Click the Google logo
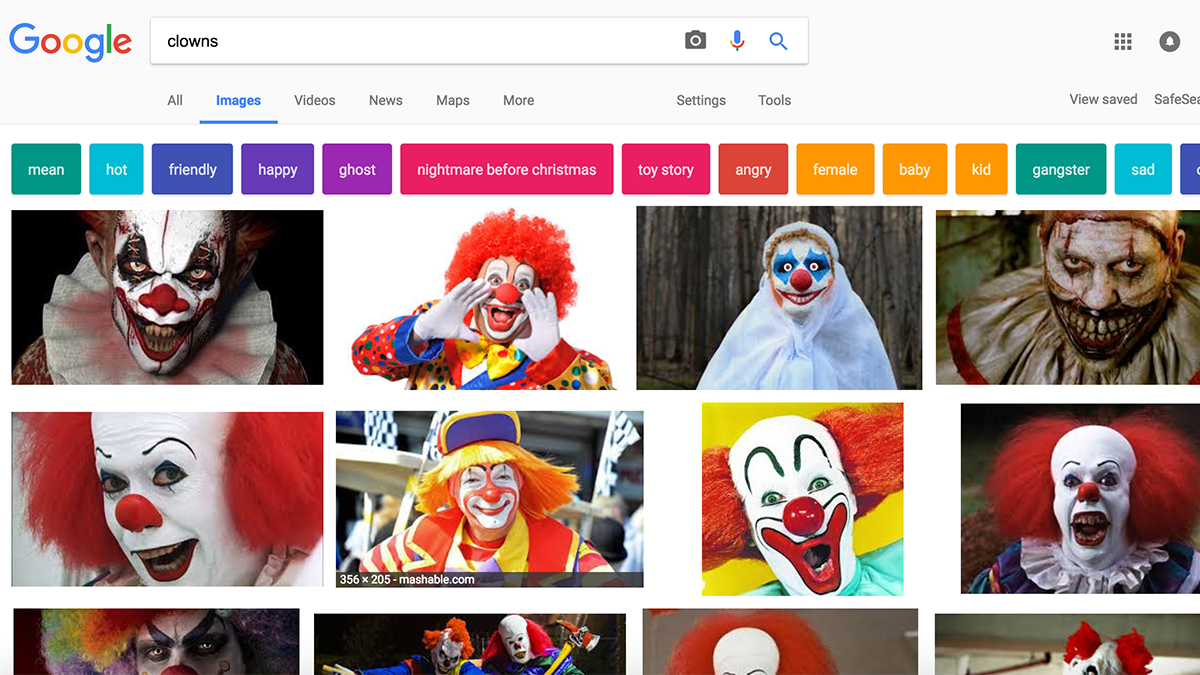The width and height of the screenshot is (1200, 675). coord(70,42)
